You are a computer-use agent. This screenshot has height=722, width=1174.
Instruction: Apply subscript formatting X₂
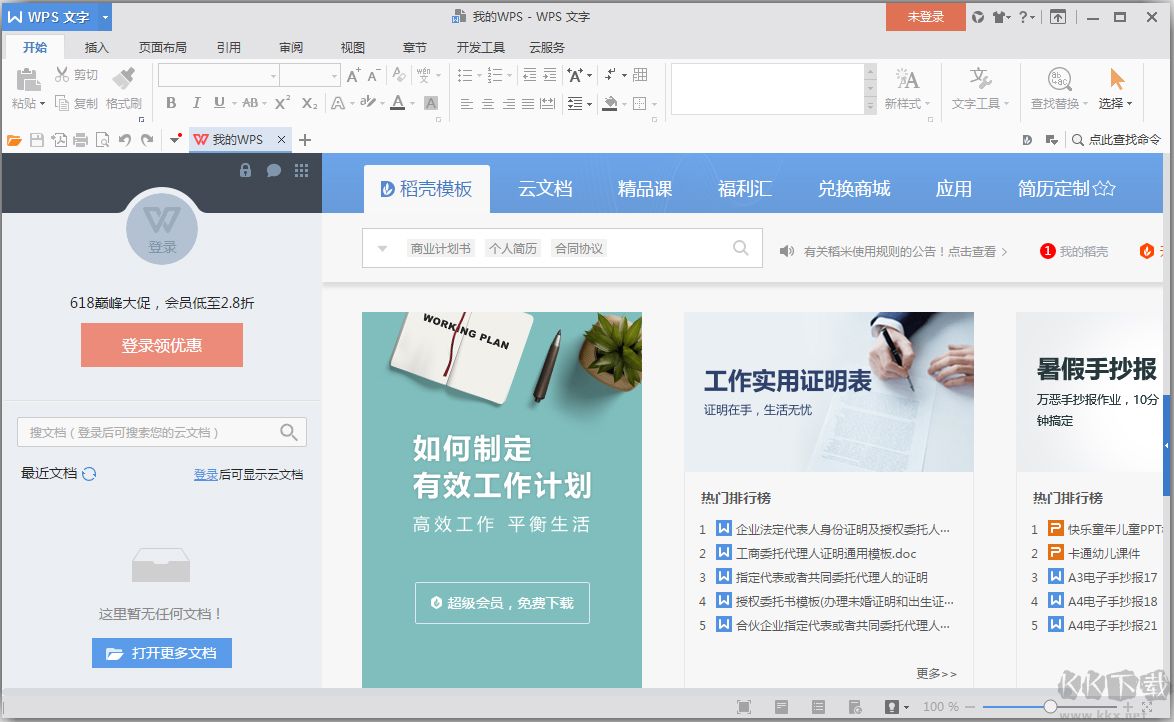click(x=310, y=103)
